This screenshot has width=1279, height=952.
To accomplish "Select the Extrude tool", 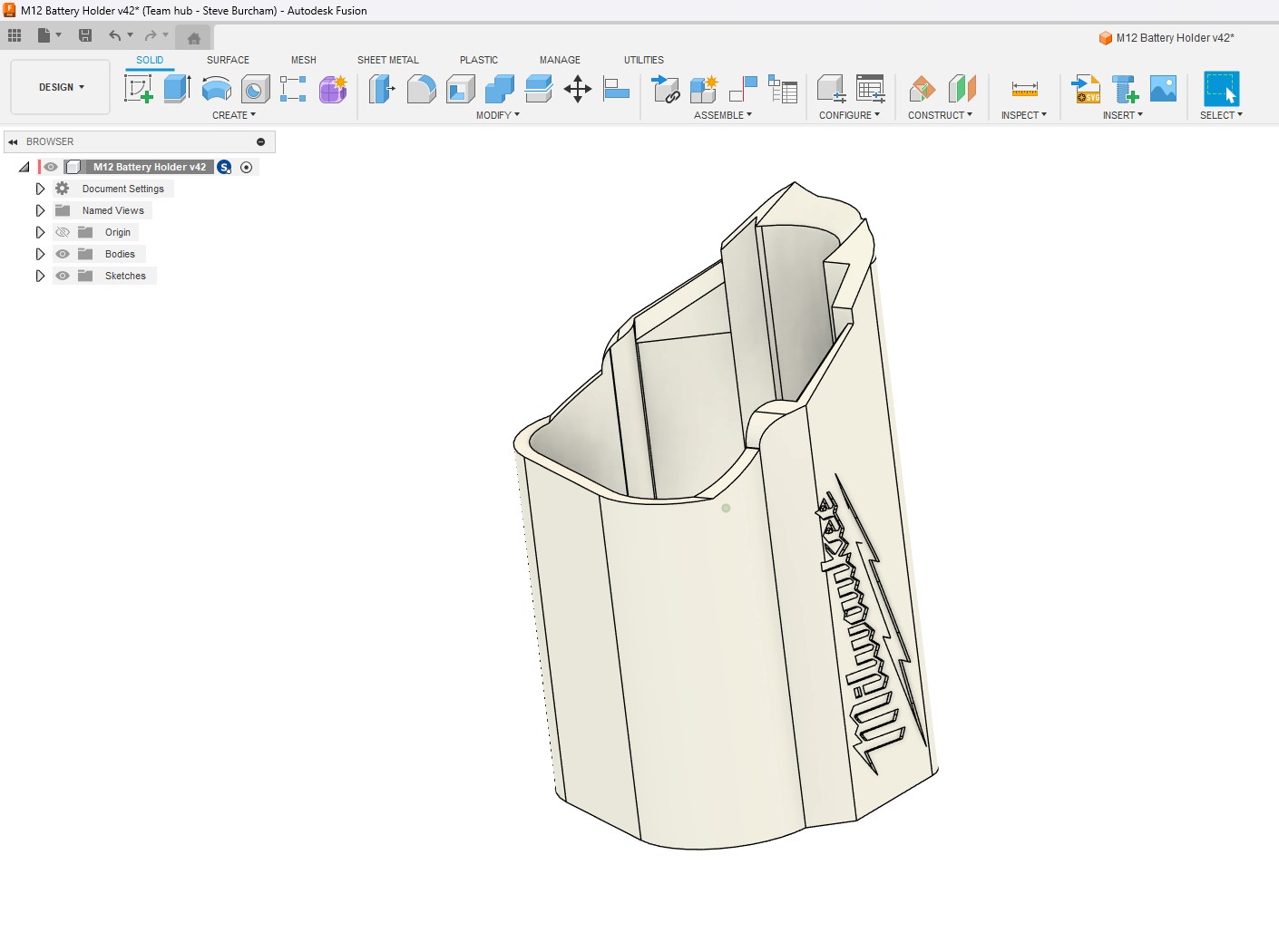I will coord(177,89).
